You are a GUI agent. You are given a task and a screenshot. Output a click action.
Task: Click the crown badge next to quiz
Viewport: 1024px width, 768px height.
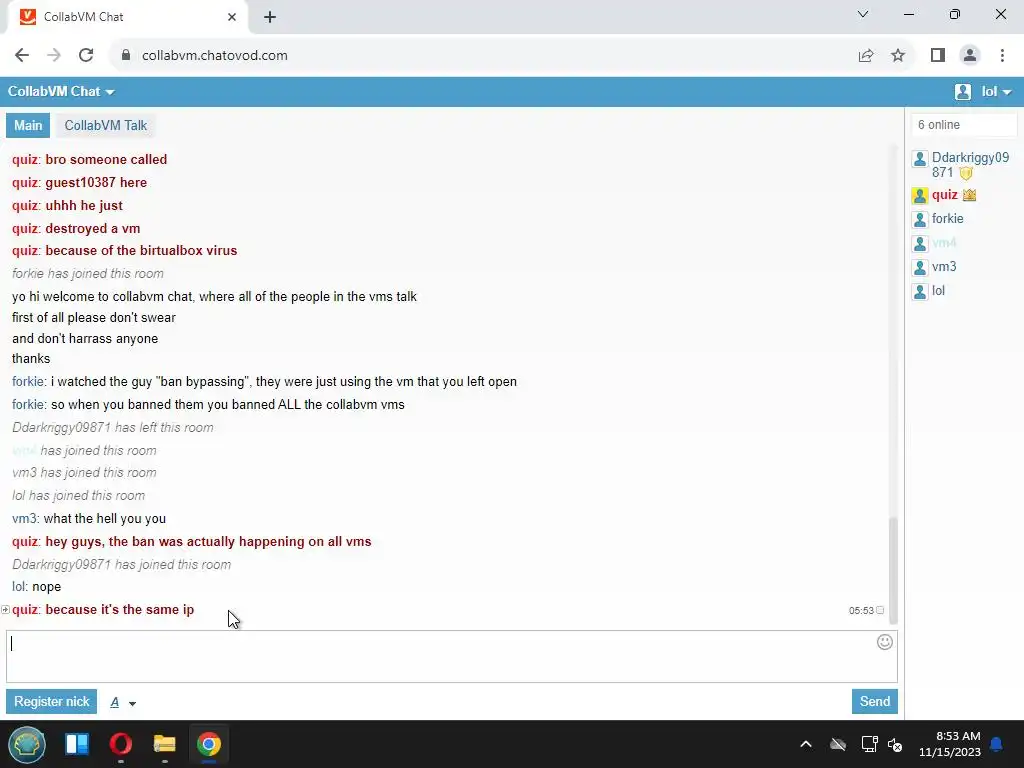(x=969, y=195)
